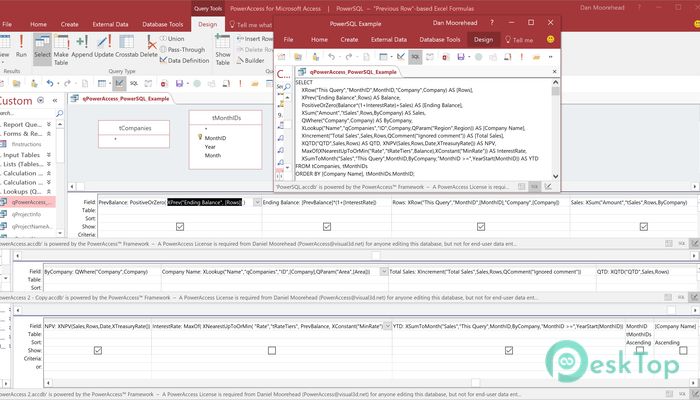700x400 pixels.
Task: Click navigation pane scrollbar down arrow
Action: 60,233
